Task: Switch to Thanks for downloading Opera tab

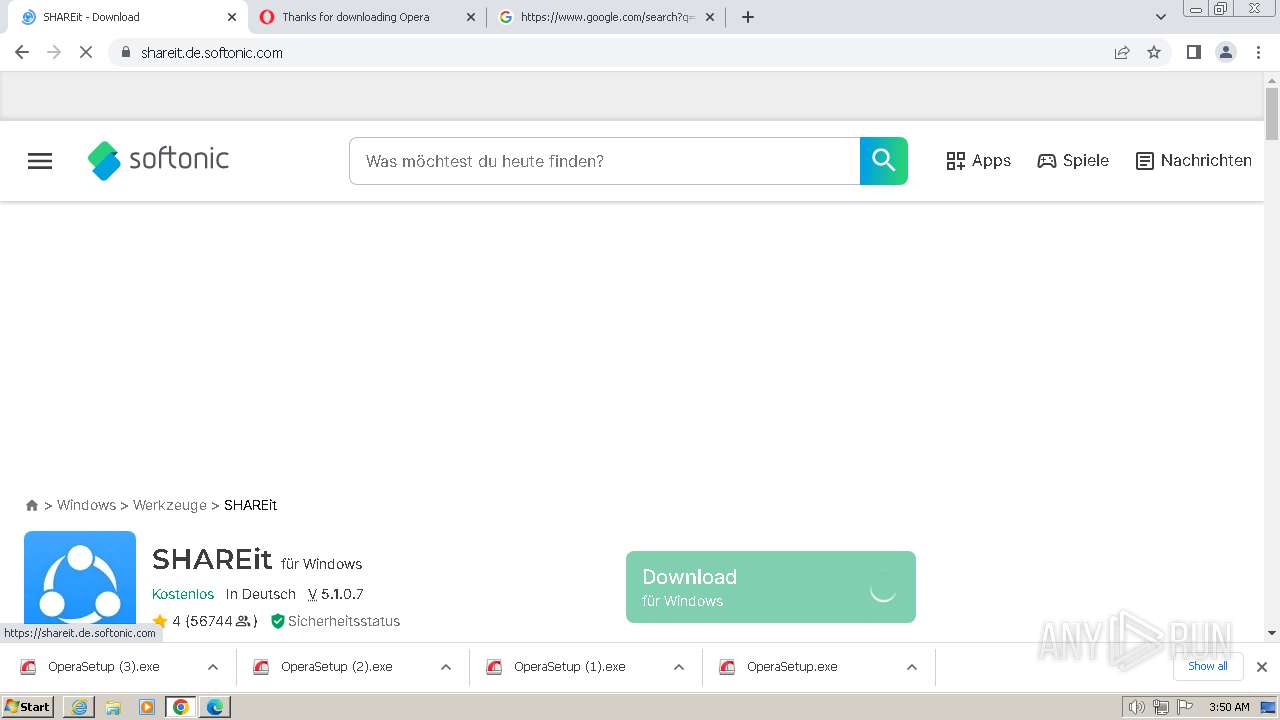Action: 367,17
